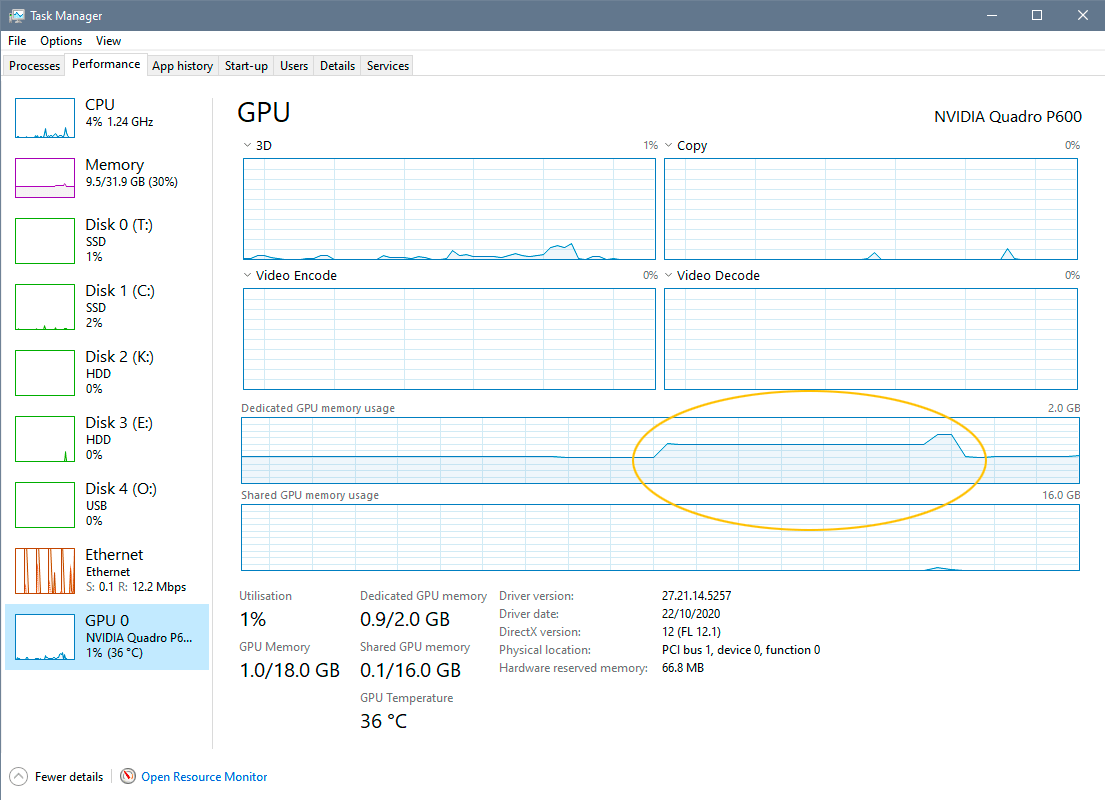Click the Fewer details circle arrow icon
Screen dimensions: 1105x800
tap(19, 776)
